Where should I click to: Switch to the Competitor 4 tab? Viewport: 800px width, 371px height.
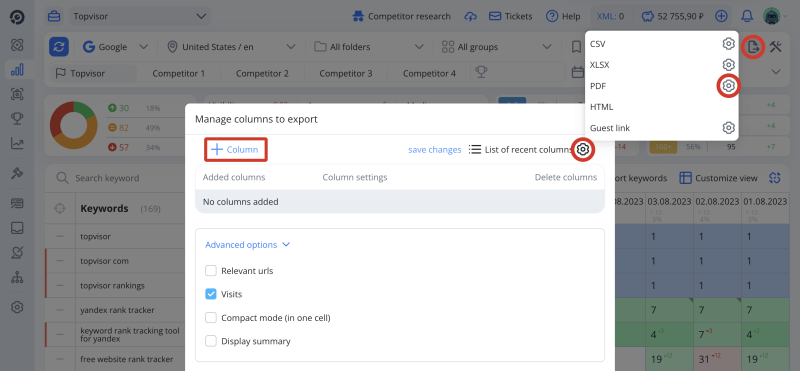(x=429, y=73)
